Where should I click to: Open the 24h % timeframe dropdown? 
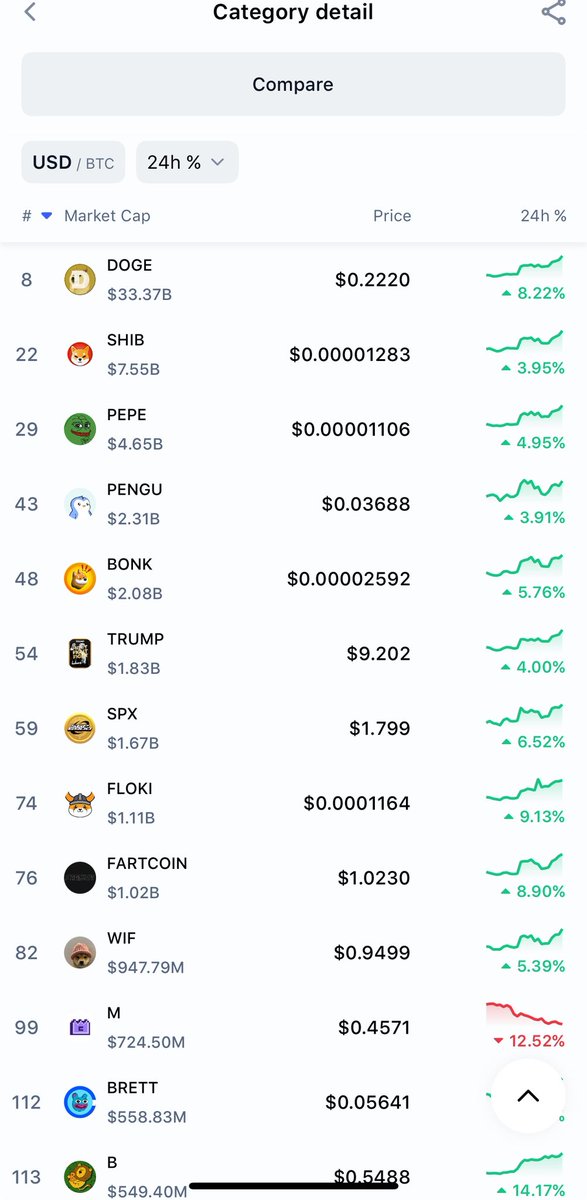click(187, 162)
